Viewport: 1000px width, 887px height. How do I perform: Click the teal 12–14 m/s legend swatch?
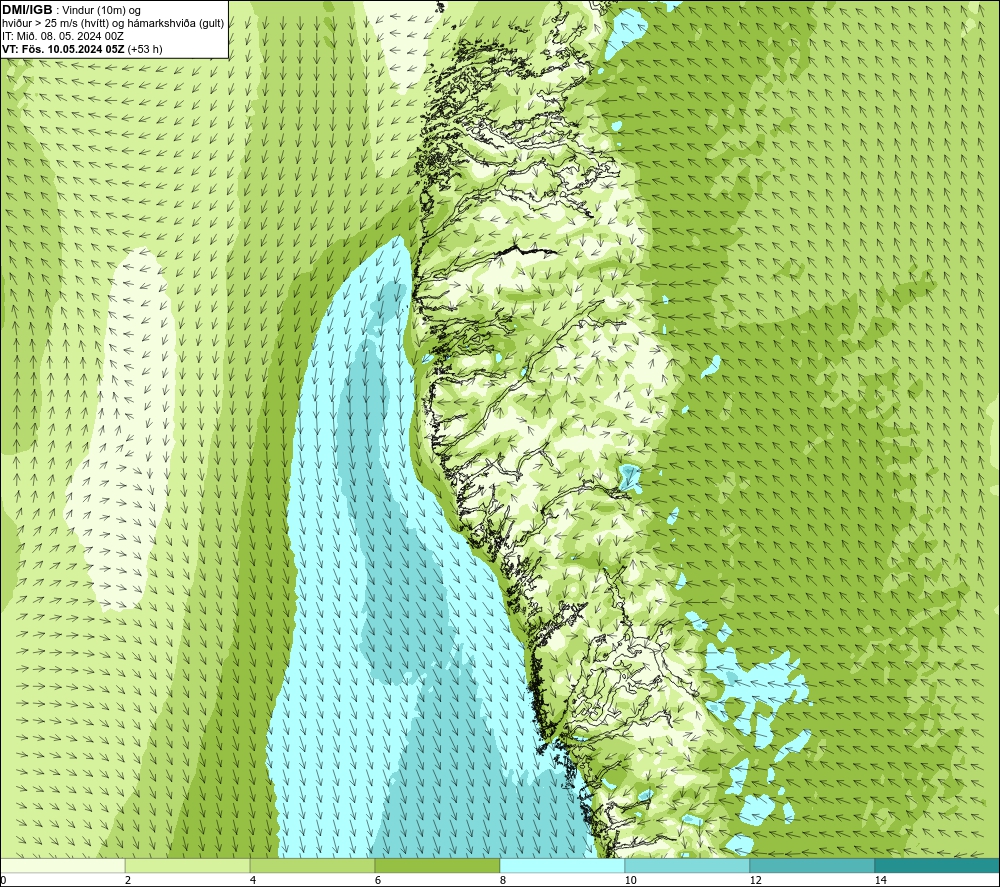812,865
